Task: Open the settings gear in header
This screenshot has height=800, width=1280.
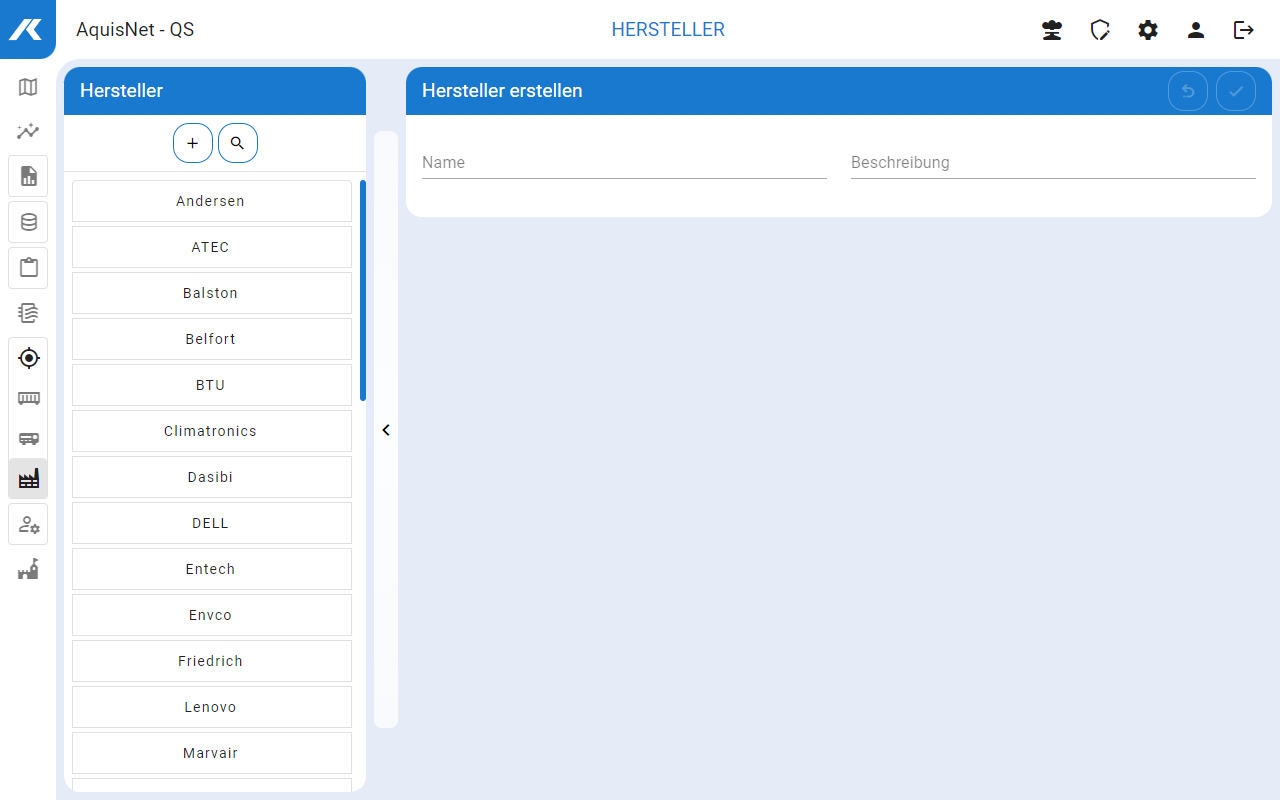Action: (x=1148, y=30)
